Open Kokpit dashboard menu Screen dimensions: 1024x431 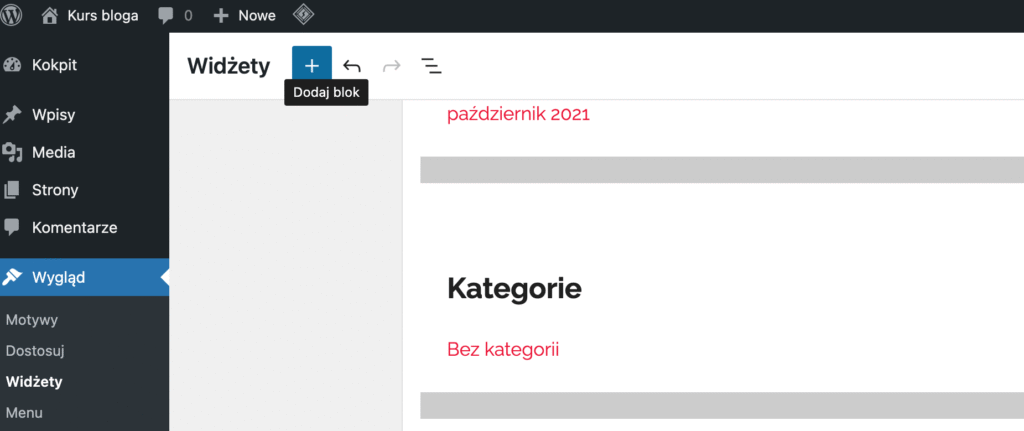[x=54, y=65]
